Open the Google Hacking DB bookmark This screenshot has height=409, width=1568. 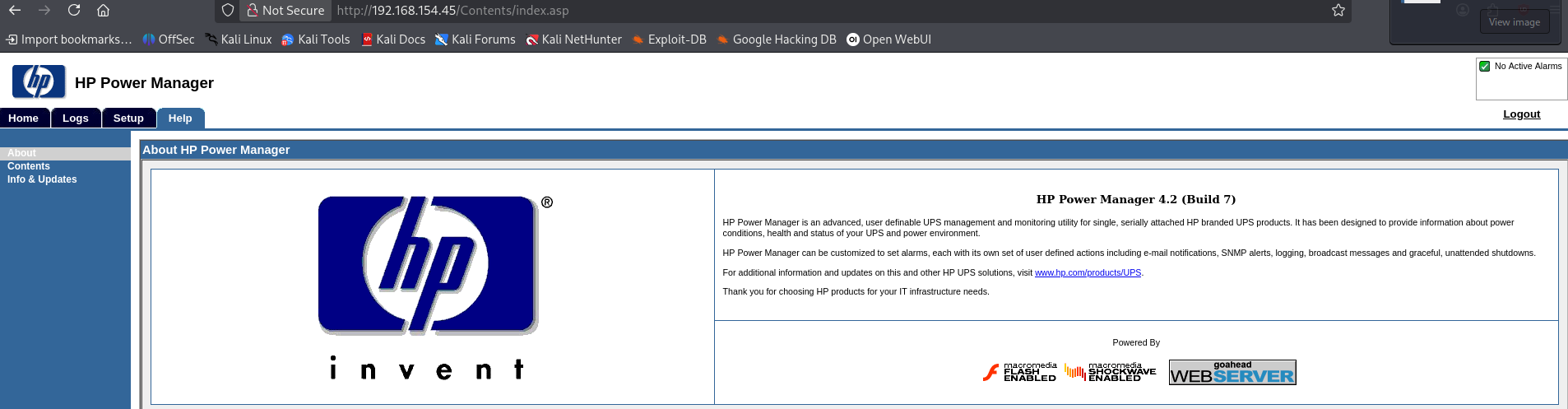777,40
